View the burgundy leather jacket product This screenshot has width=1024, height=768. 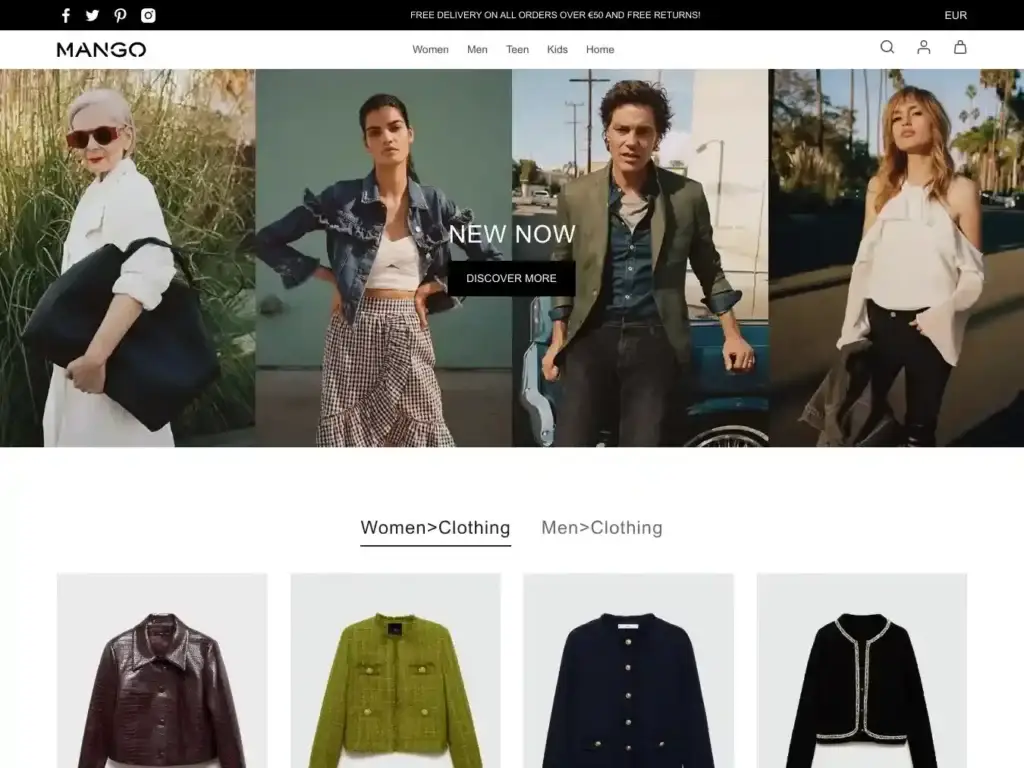click(162, 670)
